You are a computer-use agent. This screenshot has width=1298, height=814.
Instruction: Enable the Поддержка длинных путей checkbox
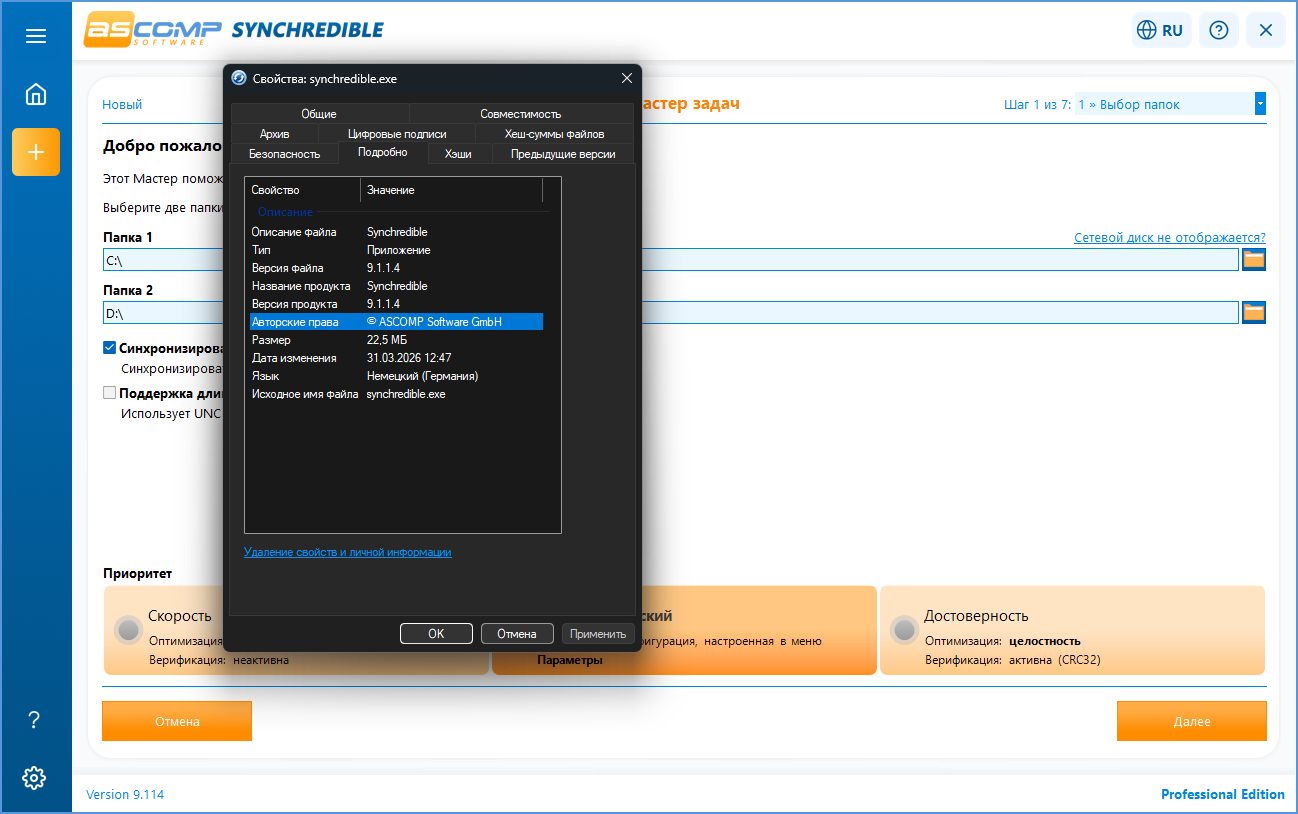click(x=110, y=393)
